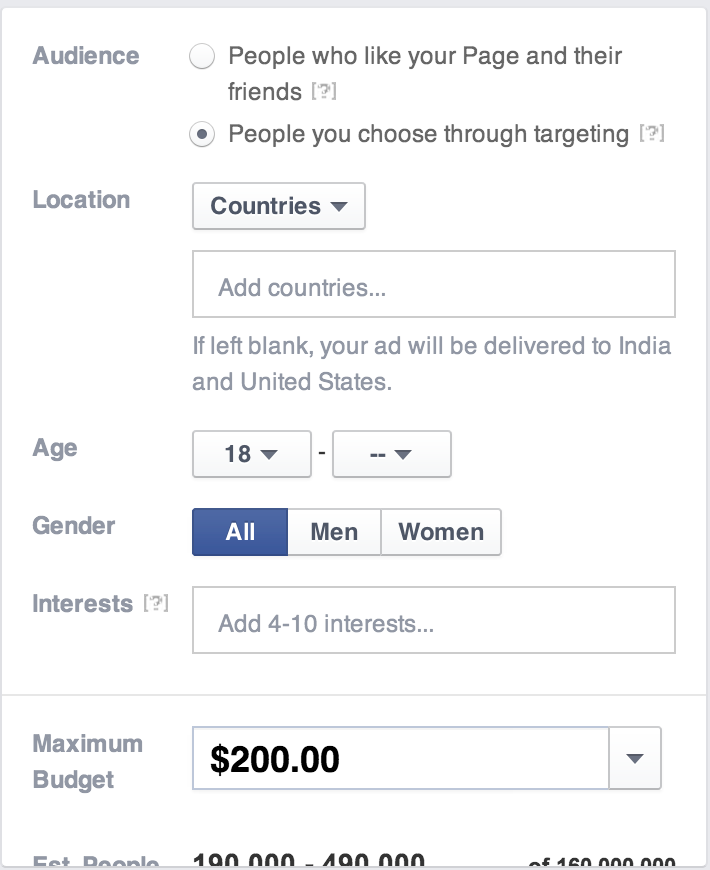Screen dimensions: 710x870
Task: Click the Audience section label
Action: click(x=86, y=57)
